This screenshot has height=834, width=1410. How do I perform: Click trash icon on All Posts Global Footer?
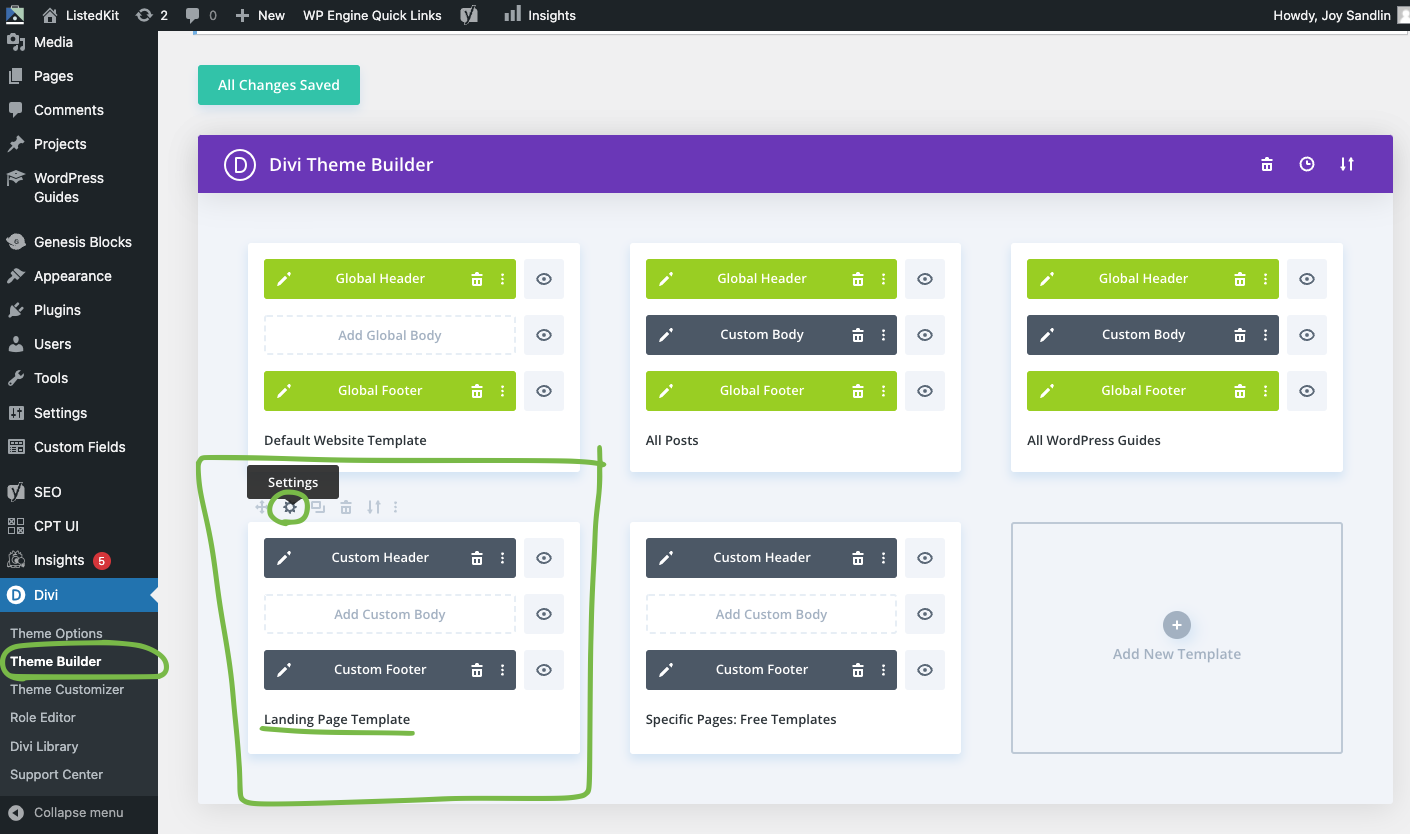[x=858, y=391]
